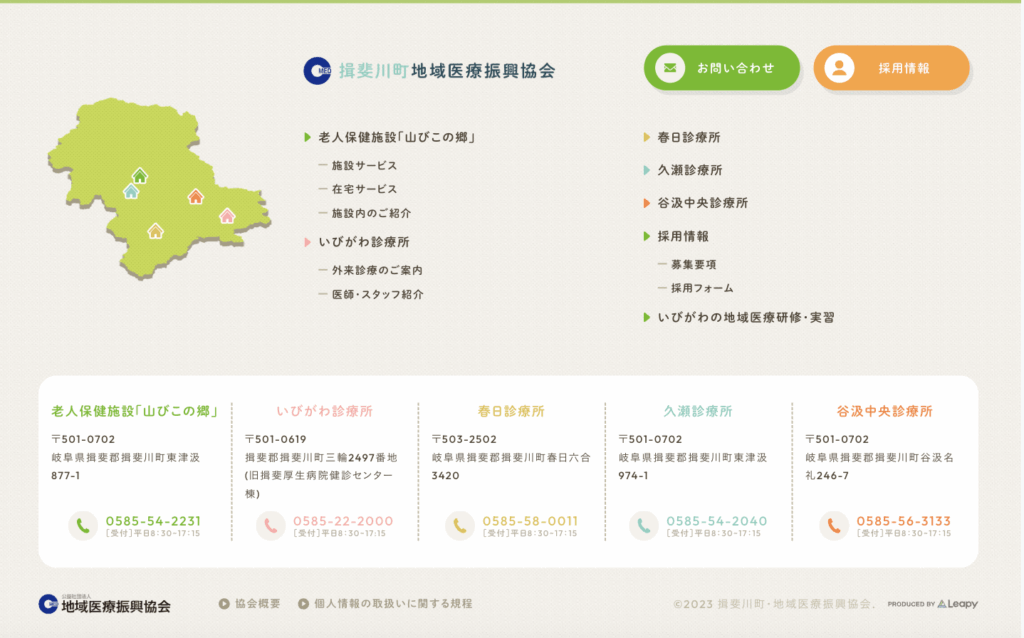Click the orange phone icon for 0585-56-3133

(833, 525)
